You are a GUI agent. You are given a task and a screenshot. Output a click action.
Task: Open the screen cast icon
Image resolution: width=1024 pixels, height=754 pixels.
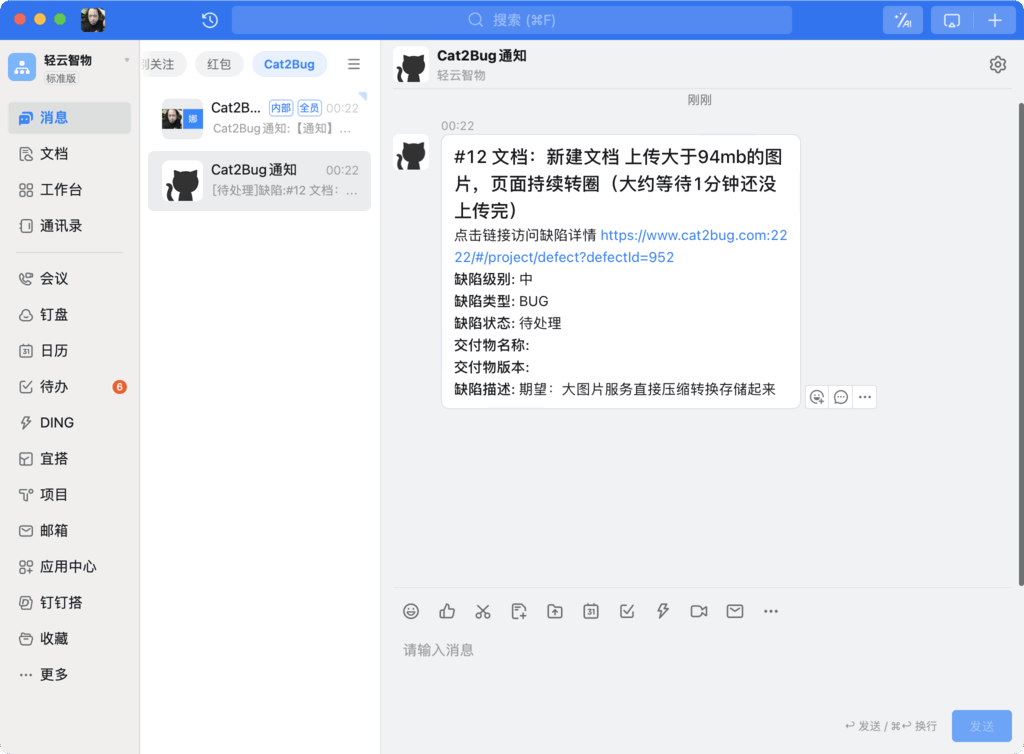[x=952, y=20]
